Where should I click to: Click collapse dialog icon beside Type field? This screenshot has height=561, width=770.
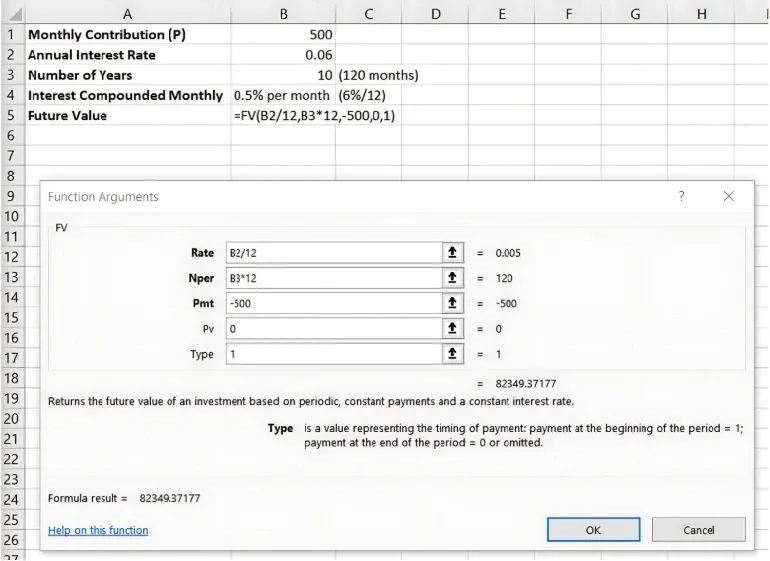454,354
